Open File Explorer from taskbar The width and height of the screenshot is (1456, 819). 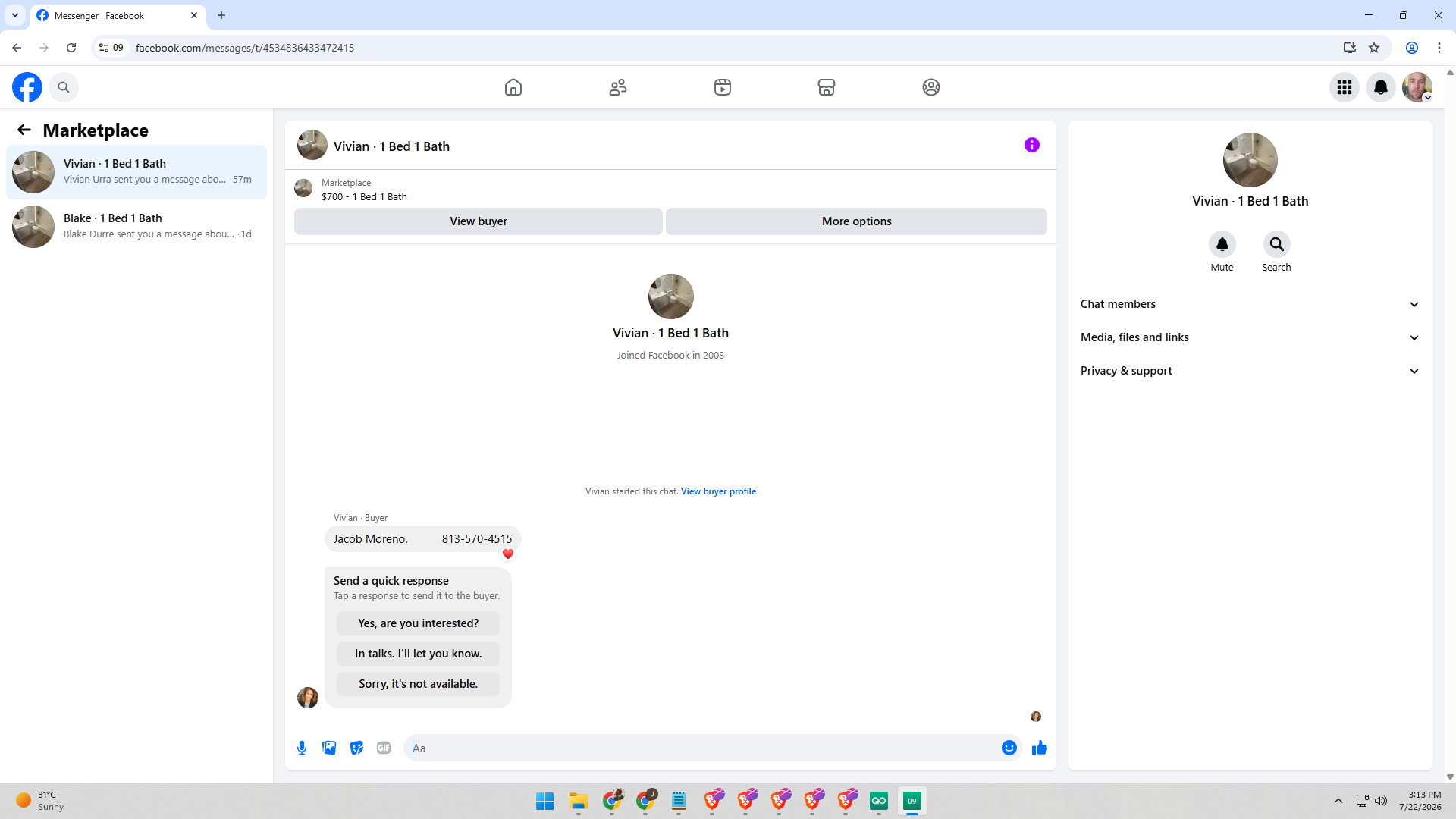point(579,801)
